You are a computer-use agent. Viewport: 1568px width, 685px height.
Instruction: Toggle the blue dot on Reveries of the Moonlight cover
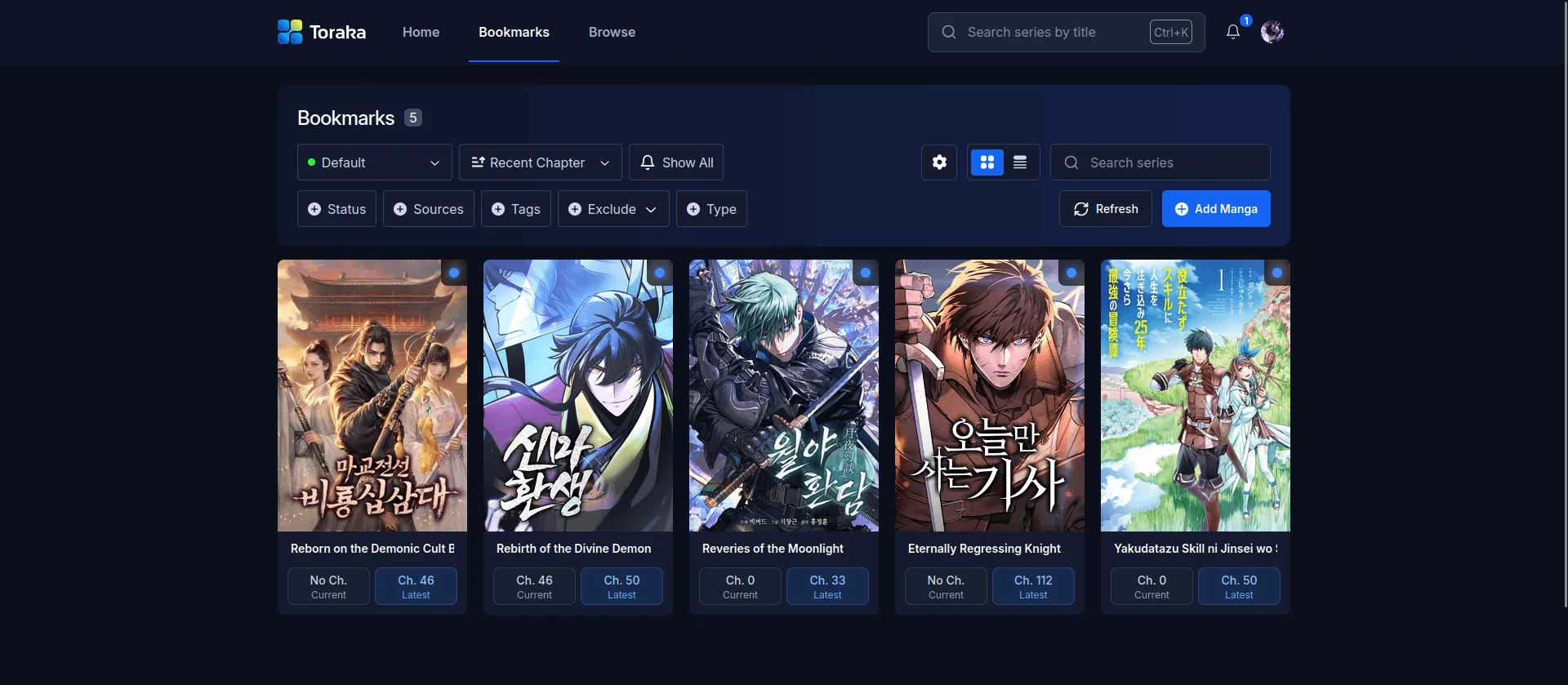(x=866, y=273)
